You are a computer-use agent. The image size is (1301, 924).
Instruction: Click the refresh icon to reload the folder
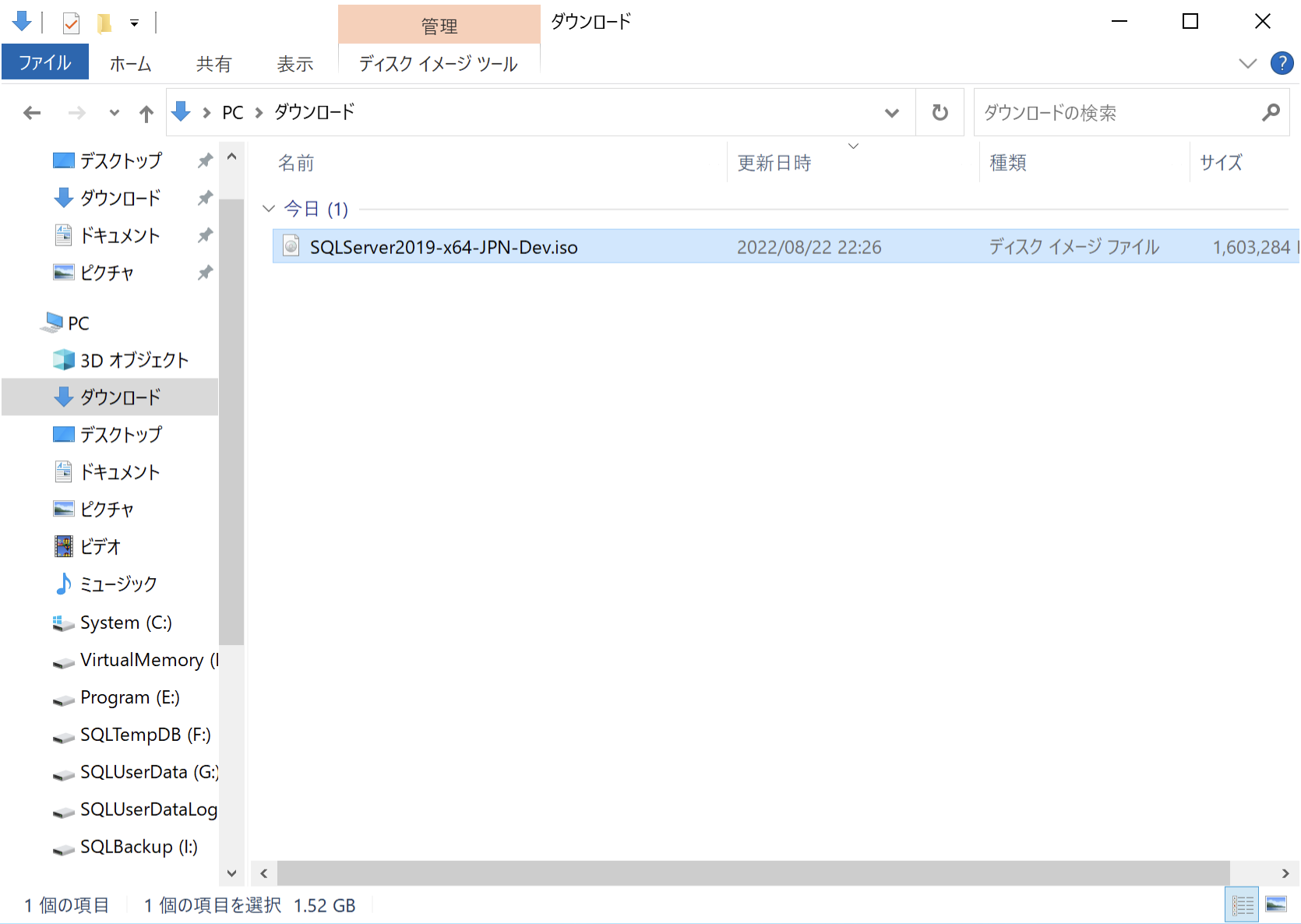point(939,112)
